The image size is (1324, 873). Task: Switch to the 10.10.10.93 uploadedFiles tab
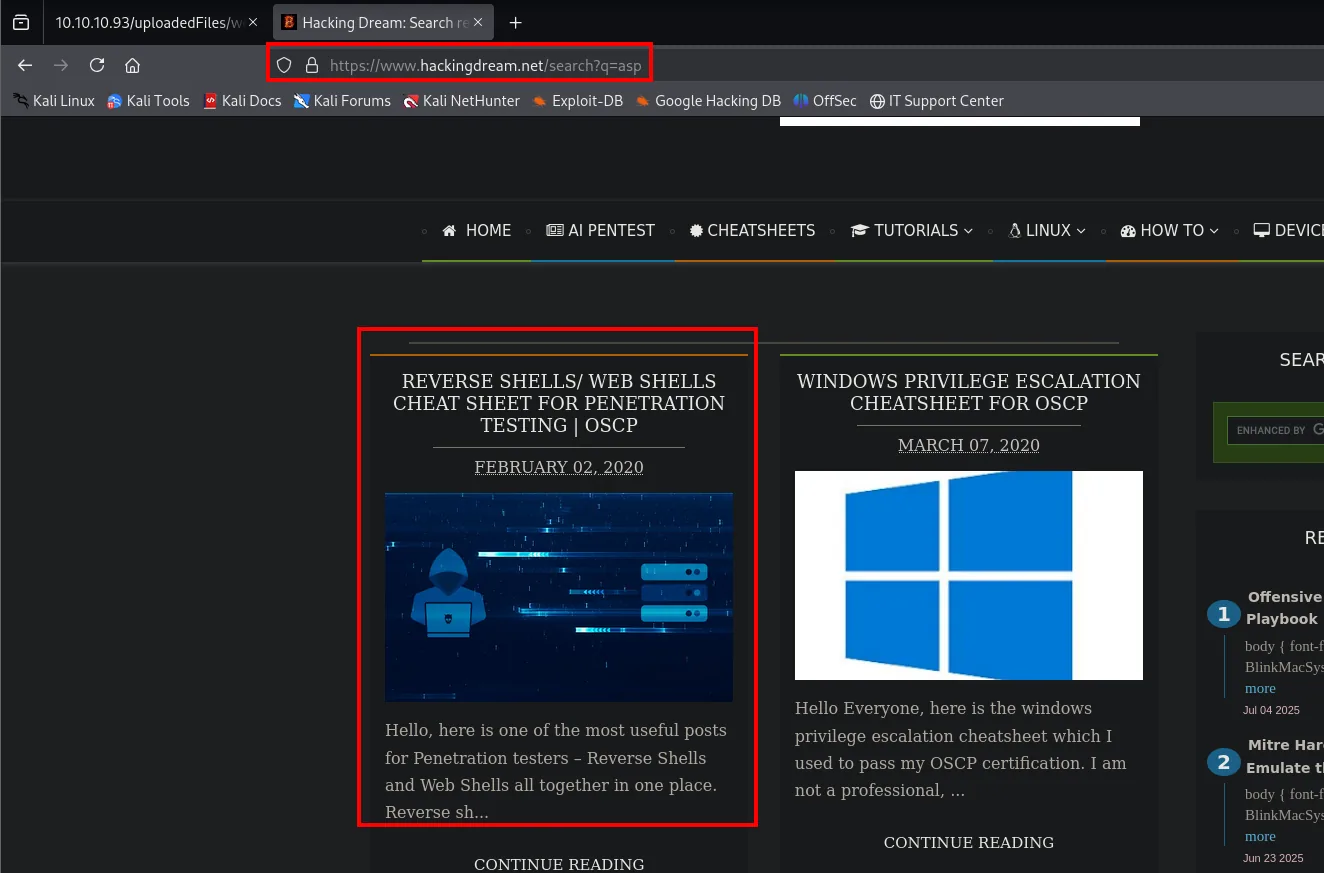148,22
